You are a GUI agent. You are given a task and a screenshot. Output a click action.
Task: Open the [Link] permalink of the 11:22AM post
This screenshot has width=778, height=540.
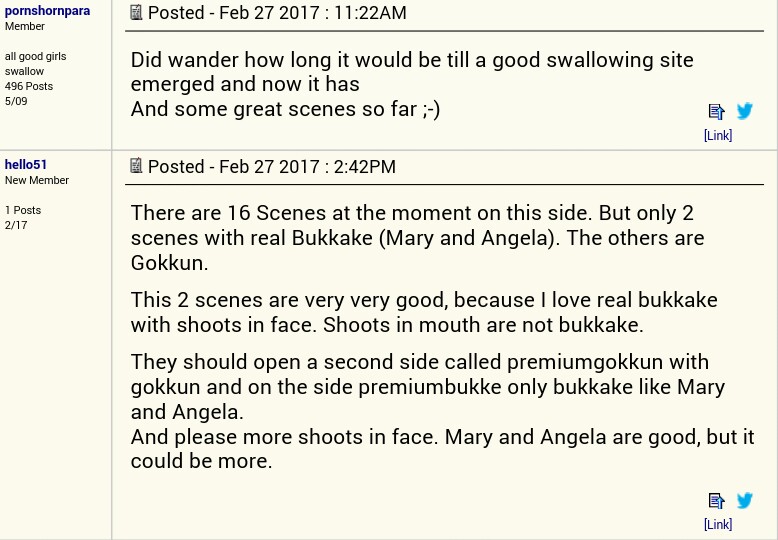[717, 135]
